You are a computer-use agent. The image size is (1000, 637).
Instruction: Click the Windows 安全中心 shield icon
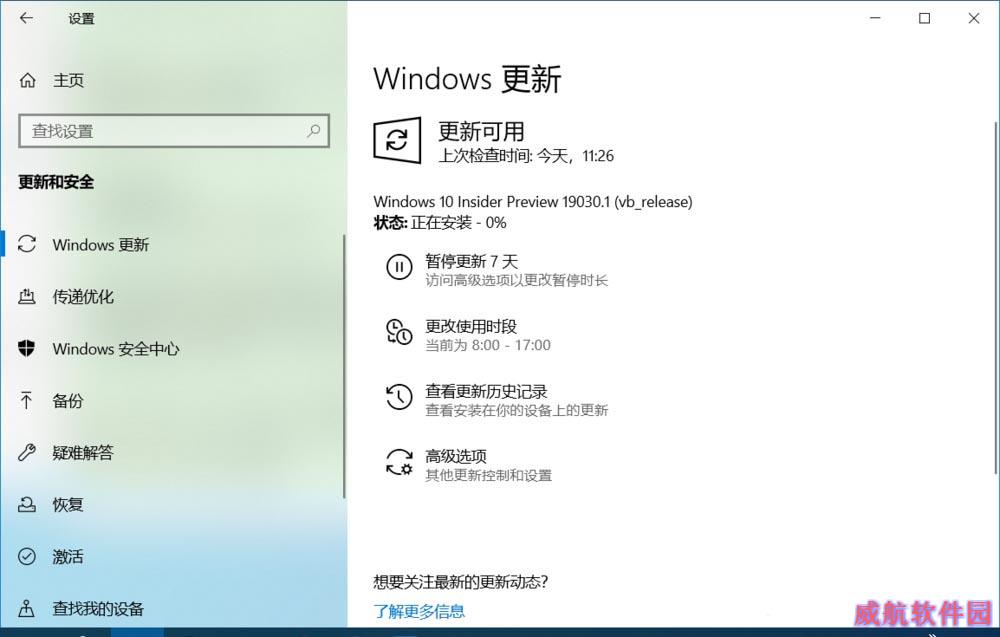[x=27, y=349]
